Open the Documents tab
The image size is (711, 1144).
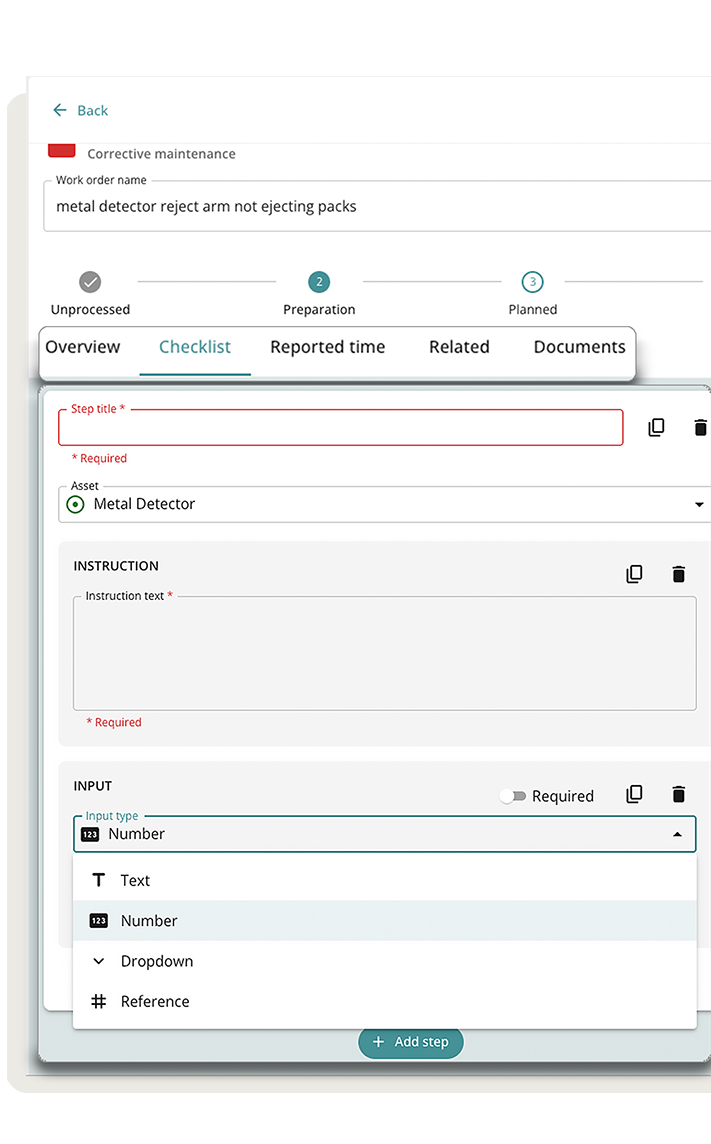click(x=579, y=347)
